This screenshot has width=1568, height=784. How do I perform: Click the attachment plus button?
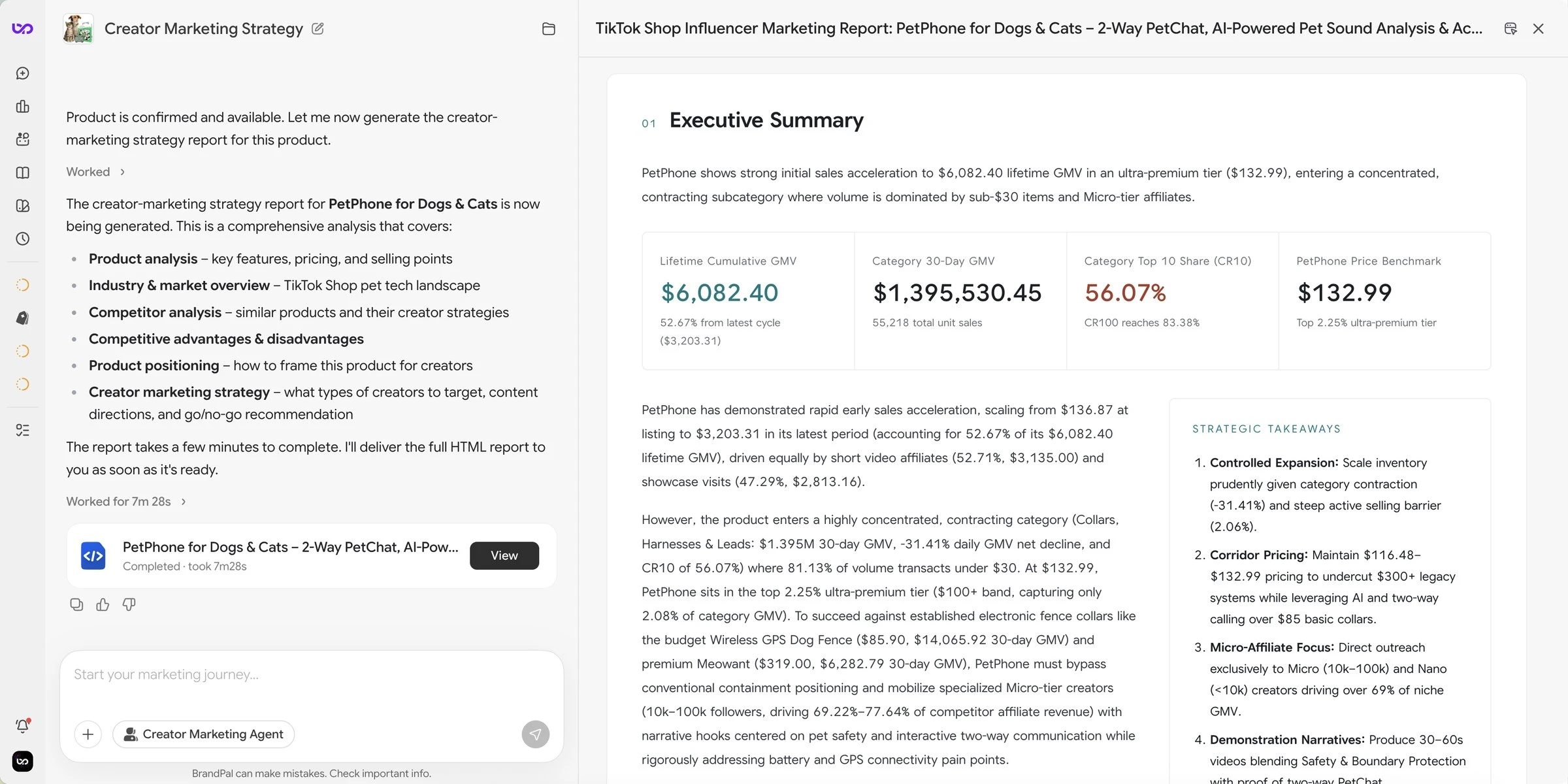tap(88, 734)
